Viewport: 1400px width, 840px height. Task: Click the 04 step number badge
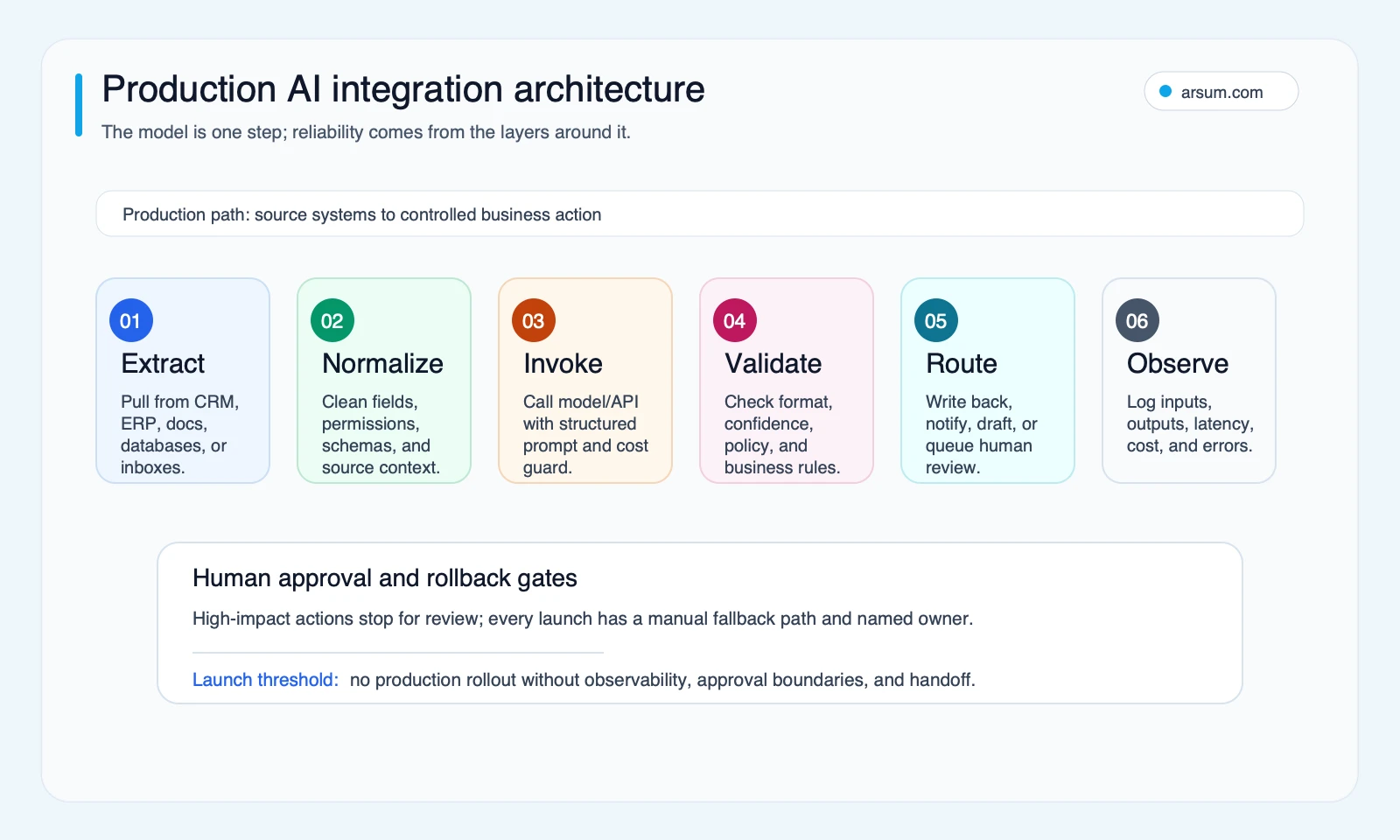click(x=735, y=321)
